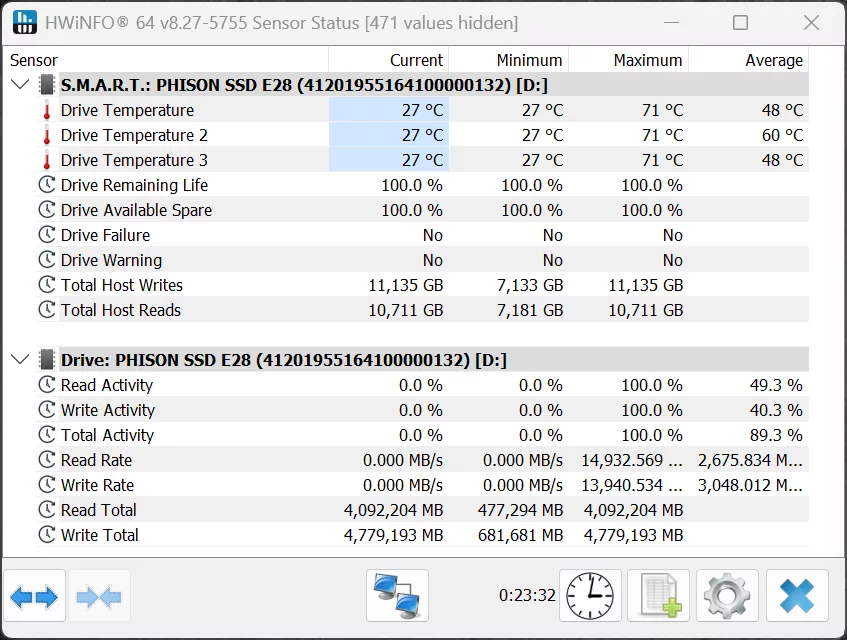Viewport: 847px width, 640px height.
Task: Select the Read Rate row label
Action: click(x=96, y=460)
